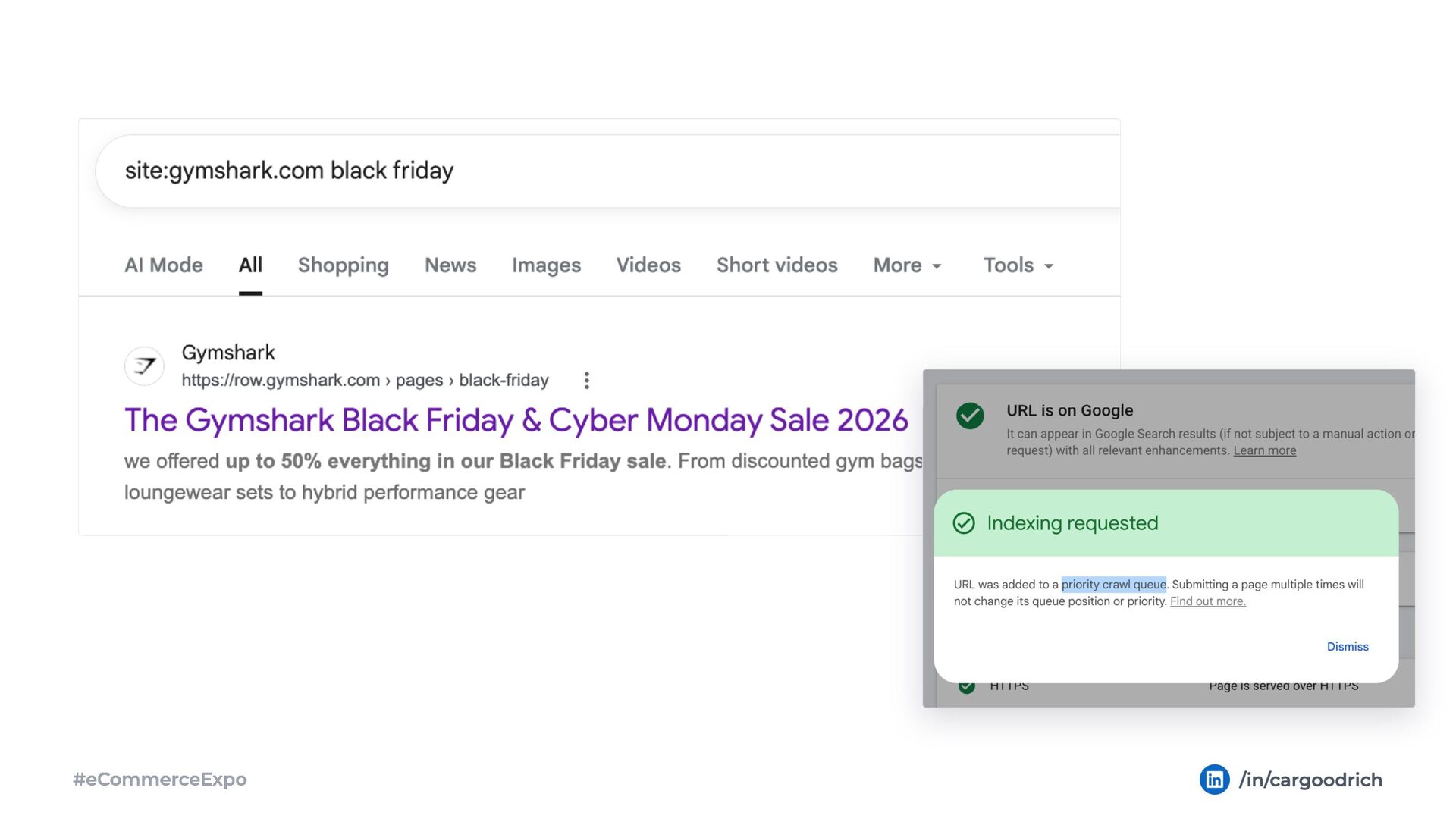
Task: Click the search query input field
Action: (x=607, y=171)
